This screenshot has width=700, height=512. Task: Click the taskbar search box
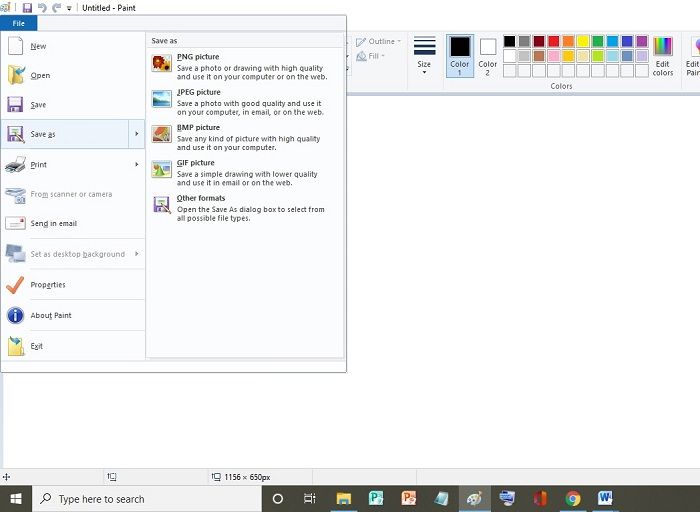[x=147, y=499]
